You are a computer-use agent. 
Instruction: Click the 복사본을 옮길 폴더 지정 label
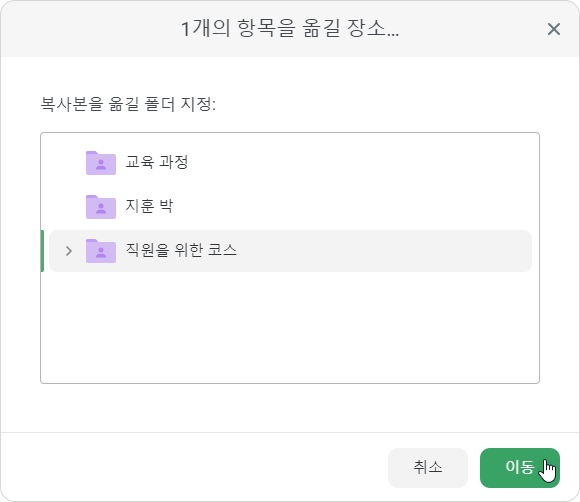[x=128, y=104]
